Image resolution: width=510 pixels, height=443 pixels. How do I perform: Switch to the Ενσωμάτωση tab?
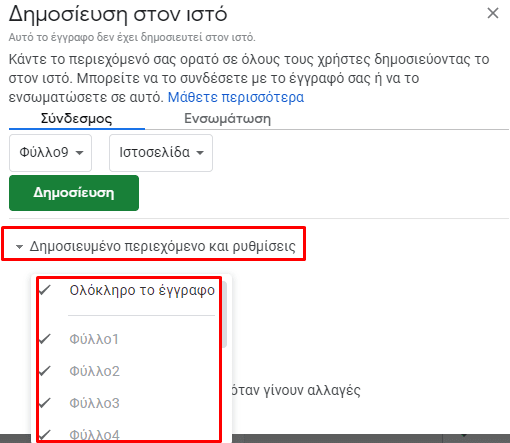228,119
